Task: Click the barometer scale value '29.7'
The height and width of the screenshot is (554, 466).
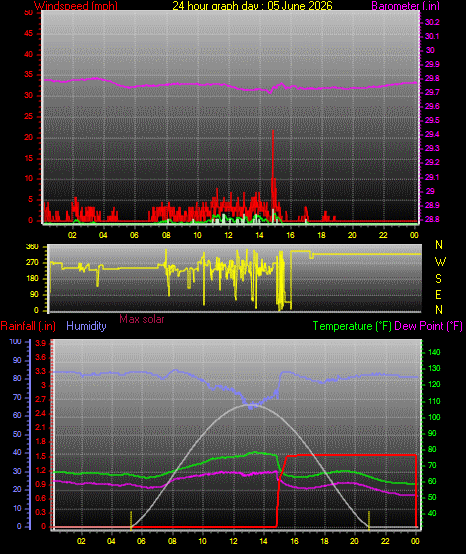Action: tap(432, 93)
